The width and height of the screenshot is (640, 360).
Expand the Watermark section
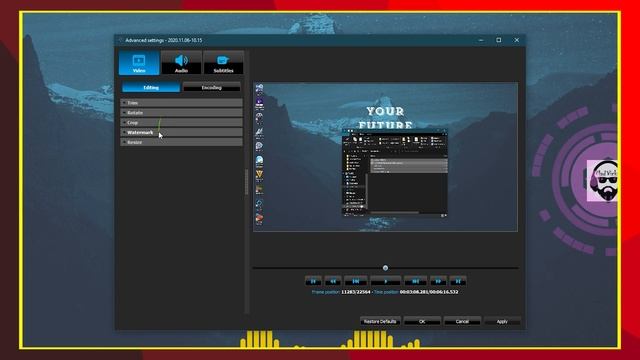181,132
